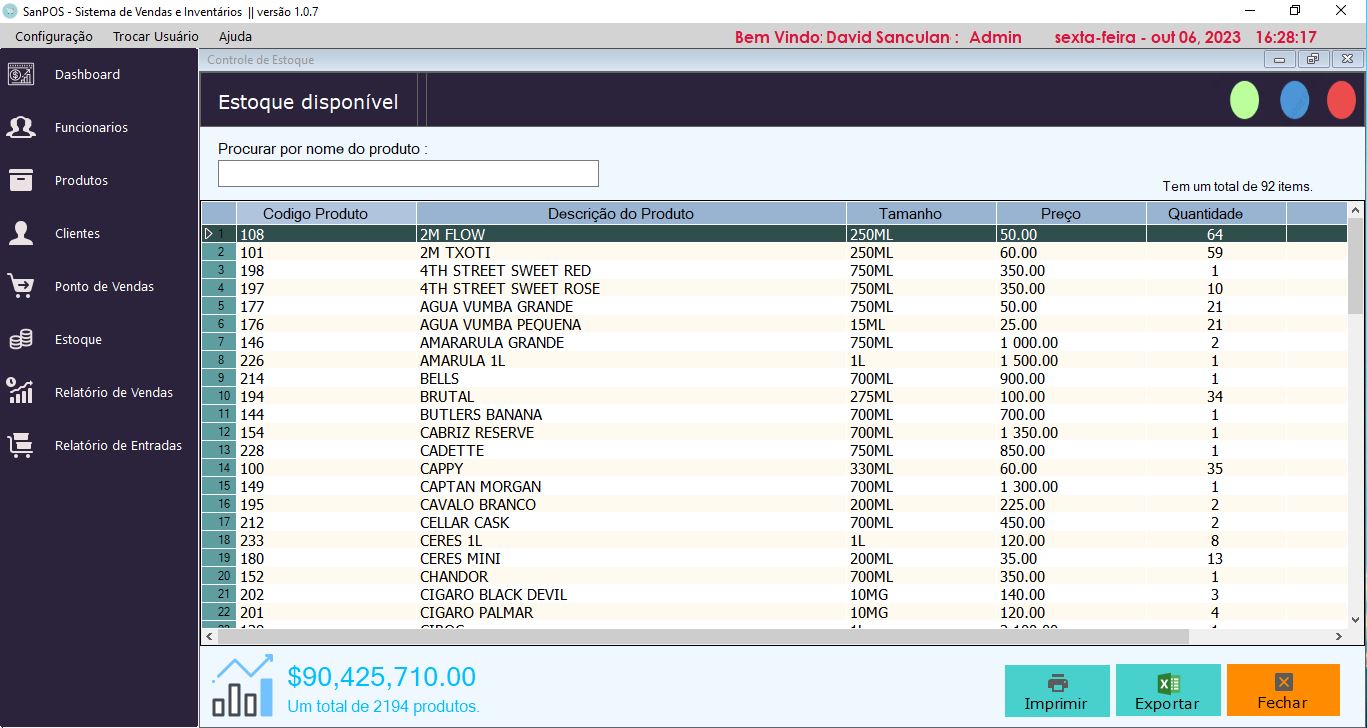Export the stock list with Exportar

point(1167,690)
